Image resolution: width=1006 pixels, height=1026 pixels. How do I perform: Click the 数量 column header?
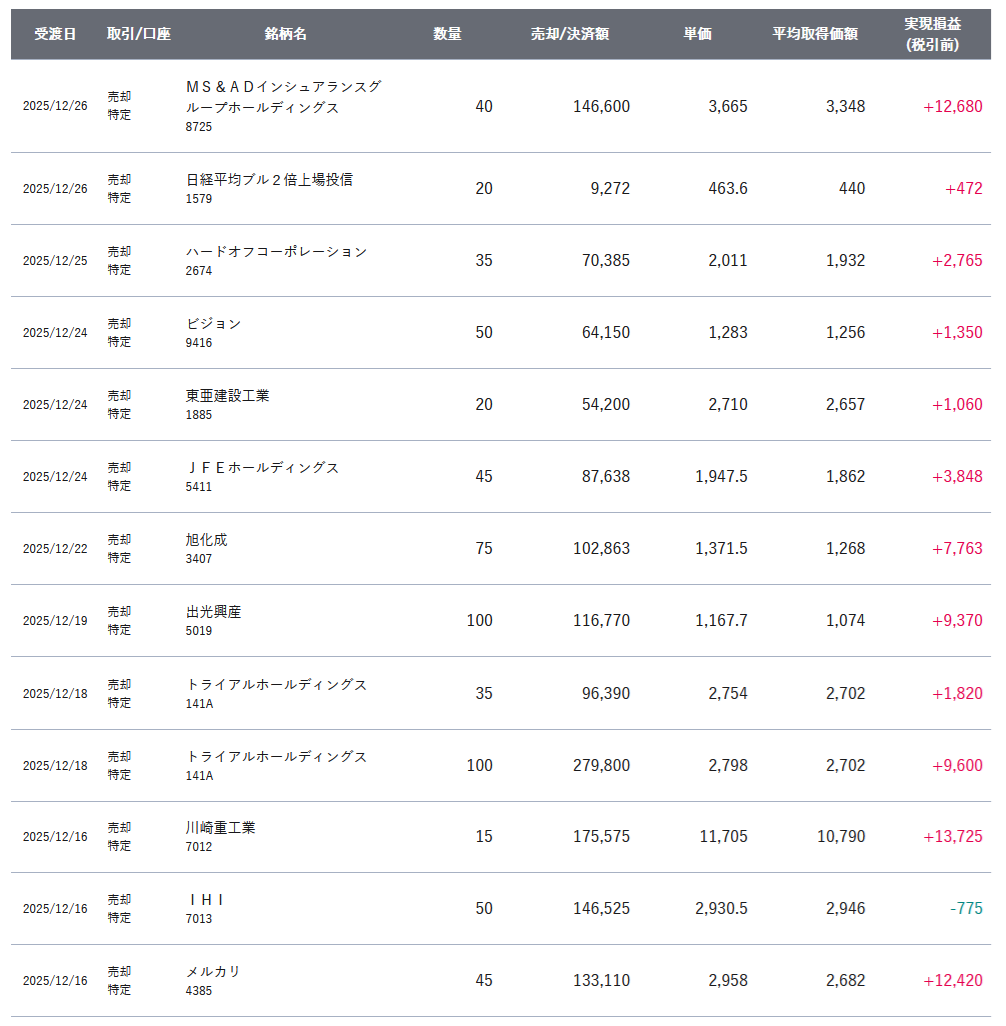click(447, 34)
